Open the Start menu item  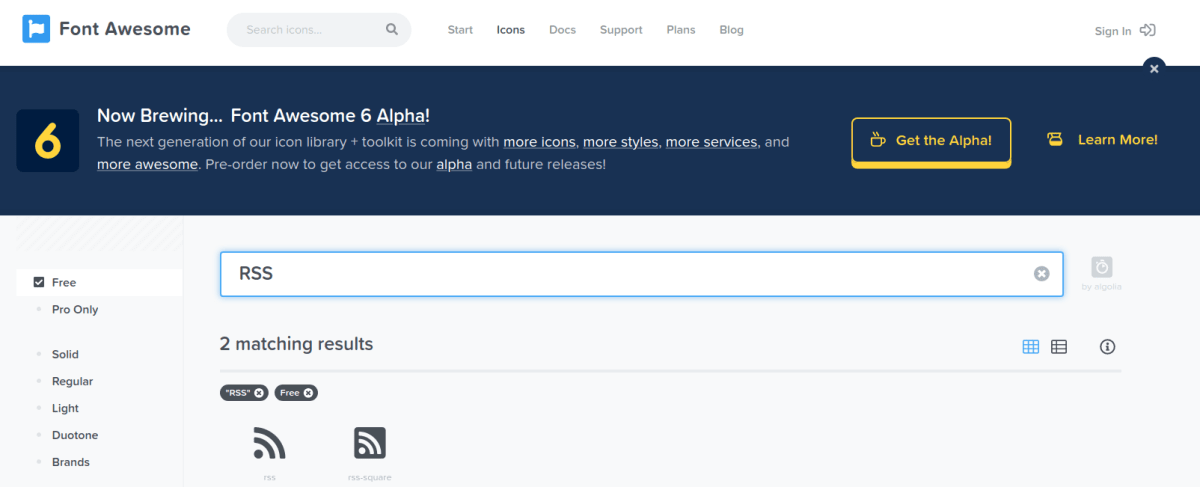click(x=460, y=30)
